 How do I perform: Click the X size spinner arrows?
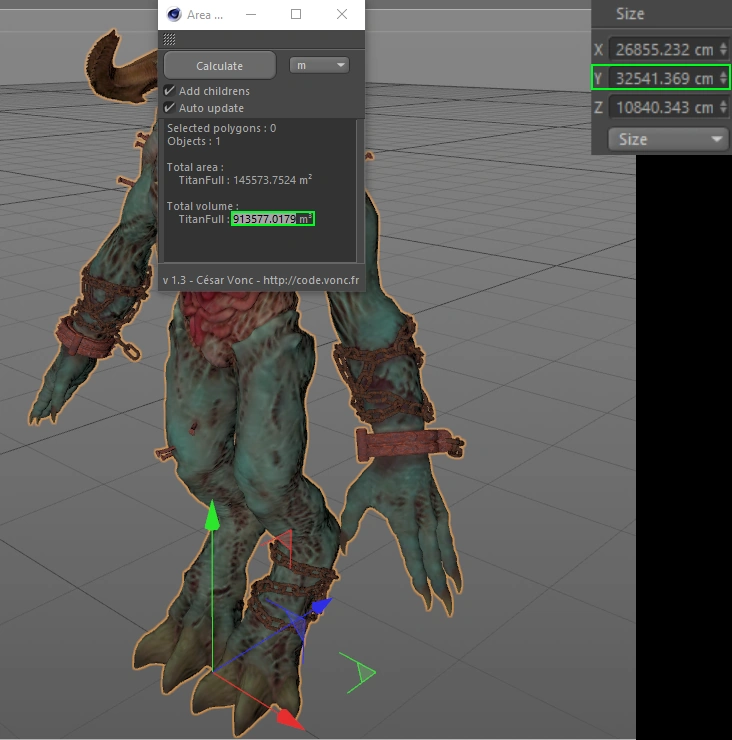click(723, 49)
